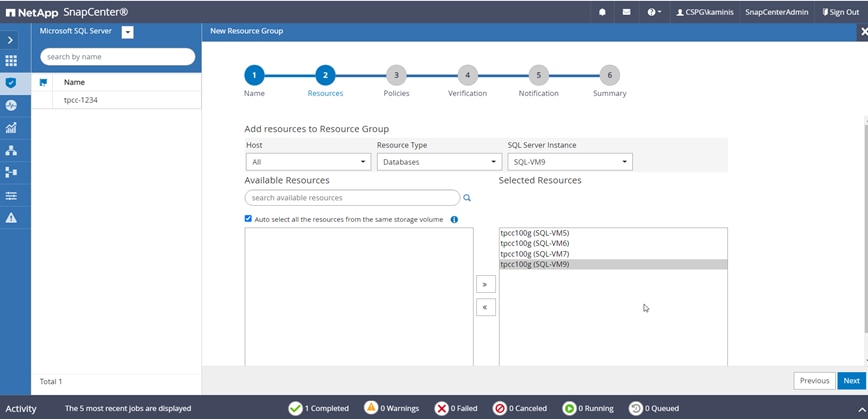The image size is (868, 419).
Task: Click the move right double-arrow button
Action: pyautogui.click(x=485, y=284)
